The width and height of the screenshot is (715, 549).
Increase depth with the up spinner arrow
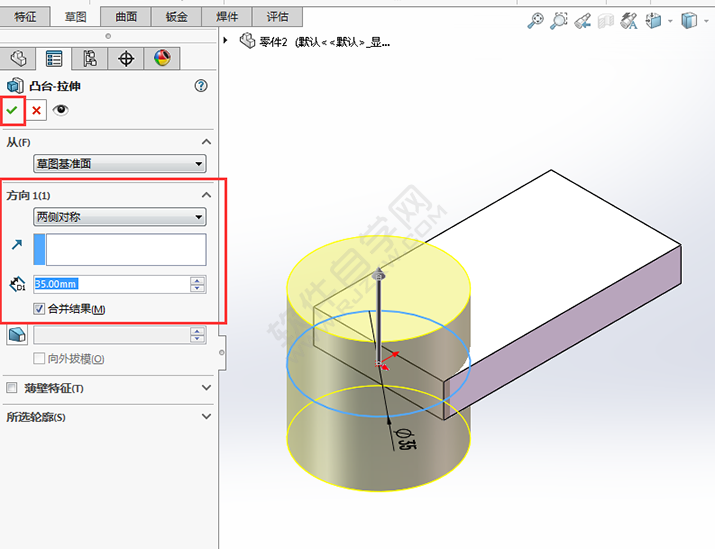(x=197, y=280)
